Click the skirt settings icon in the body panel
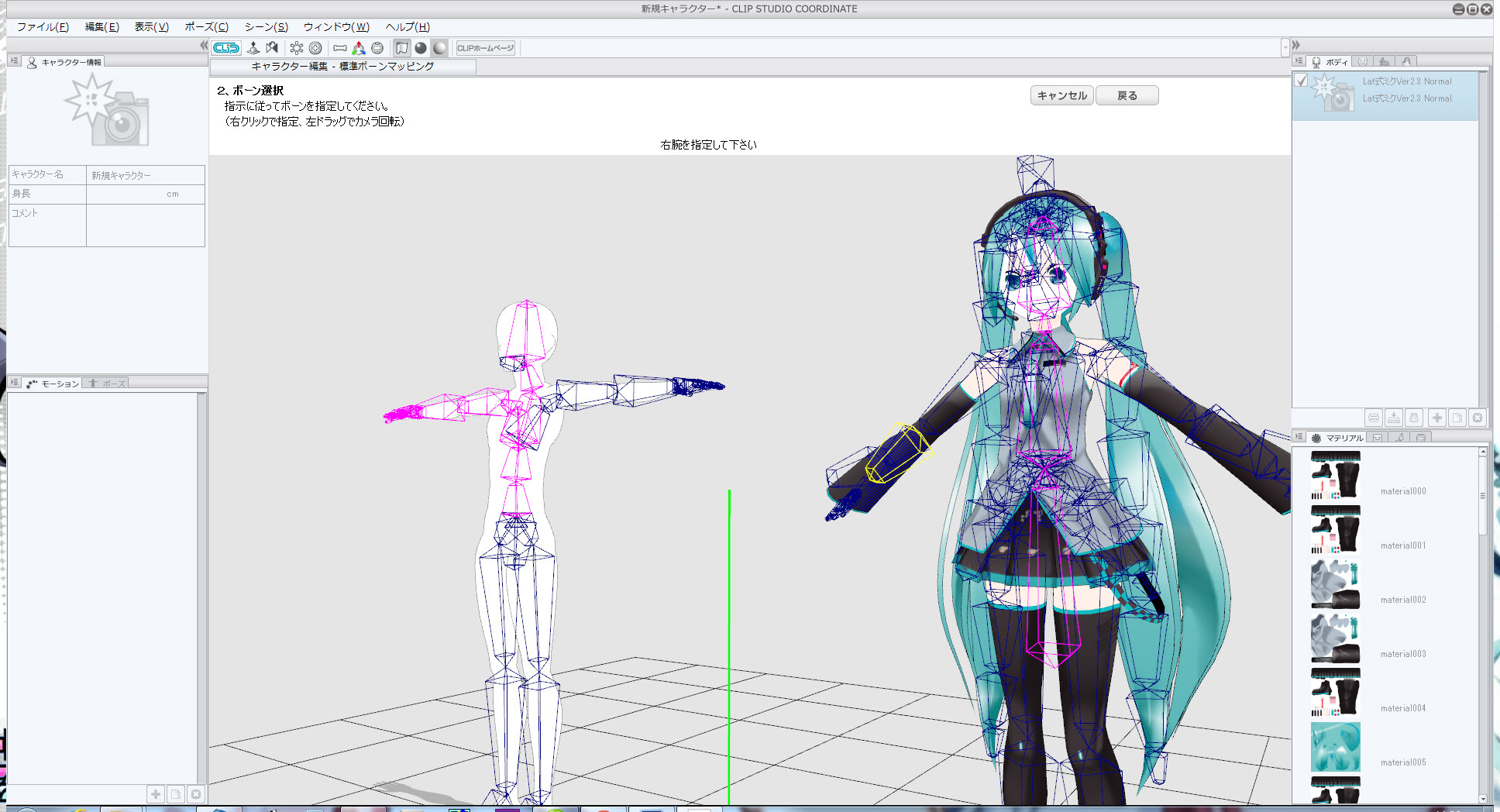 pyautogui.click(x=1415, y=418)
